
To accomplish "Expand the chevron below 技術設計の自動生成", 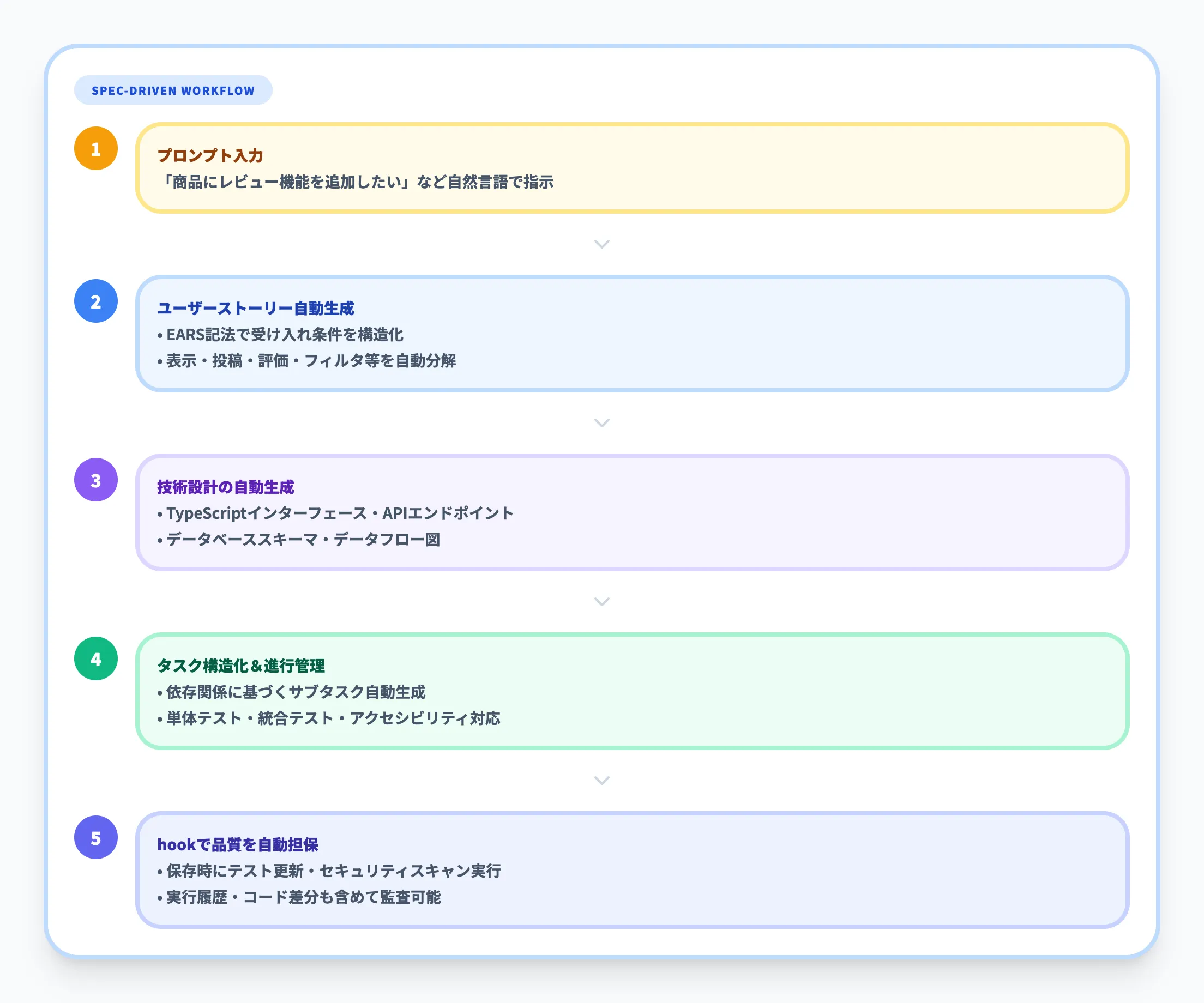I will [x=601, y=602].
